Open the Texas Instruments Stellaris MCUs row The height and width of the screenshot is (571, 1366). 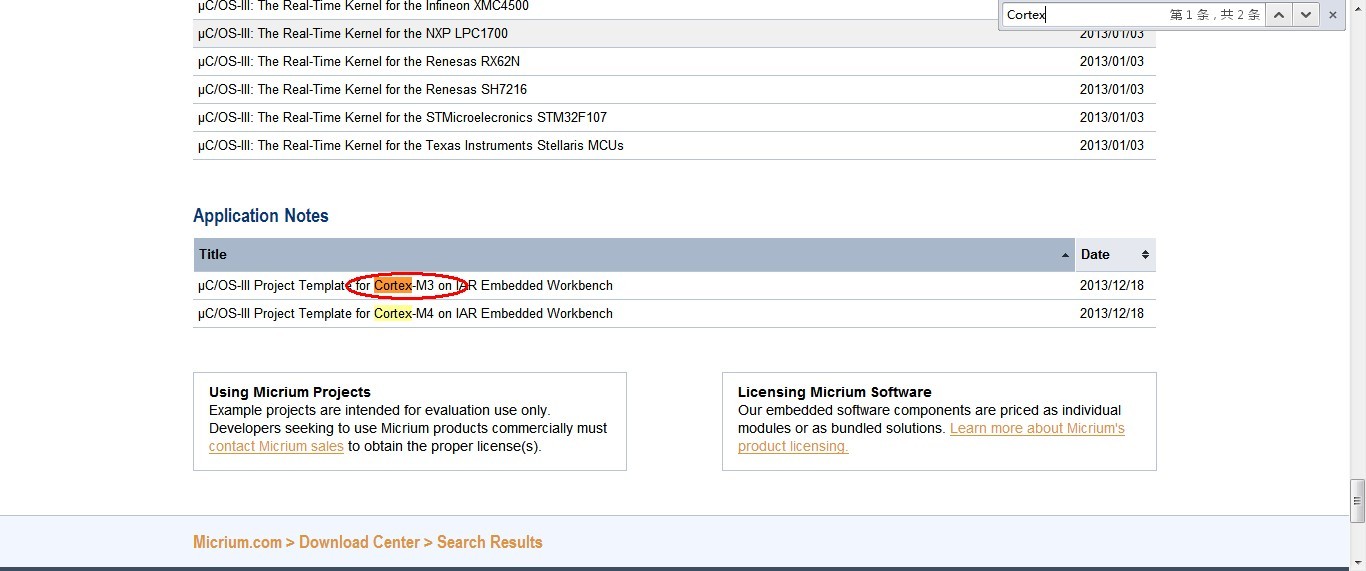coord(674,145)
